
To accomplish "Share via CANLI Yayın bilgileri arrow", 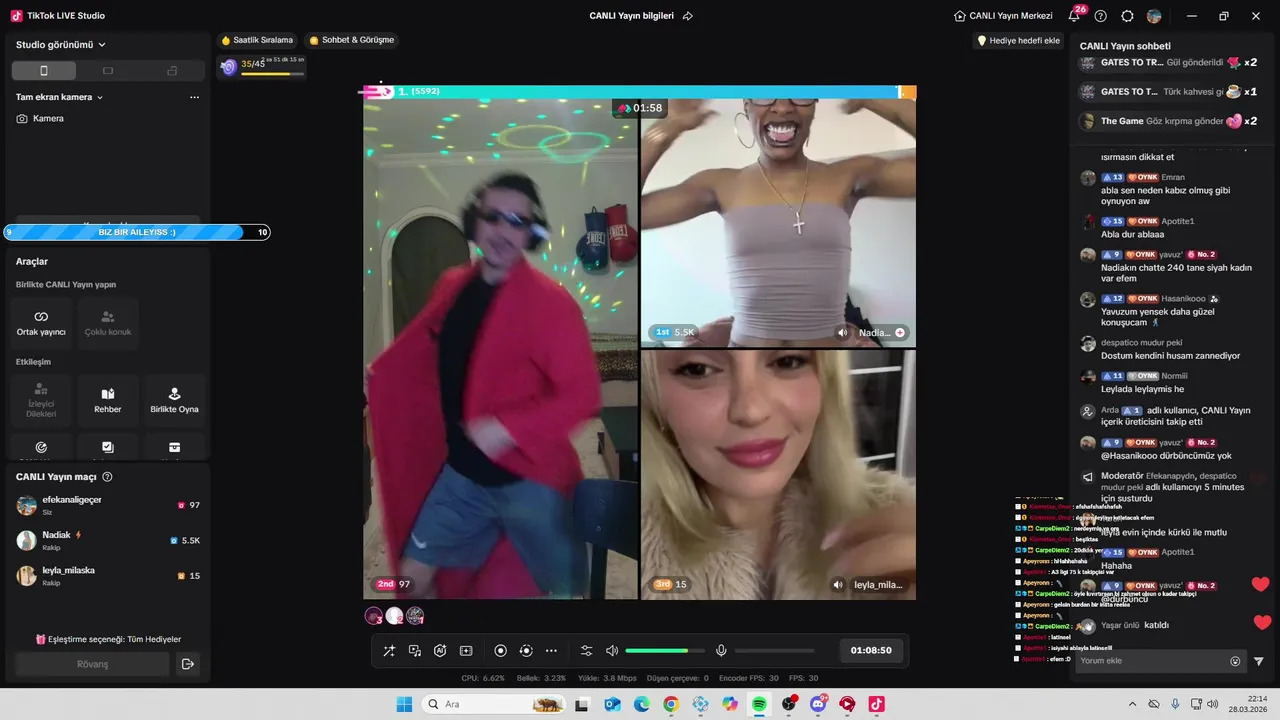I will 688,16.
